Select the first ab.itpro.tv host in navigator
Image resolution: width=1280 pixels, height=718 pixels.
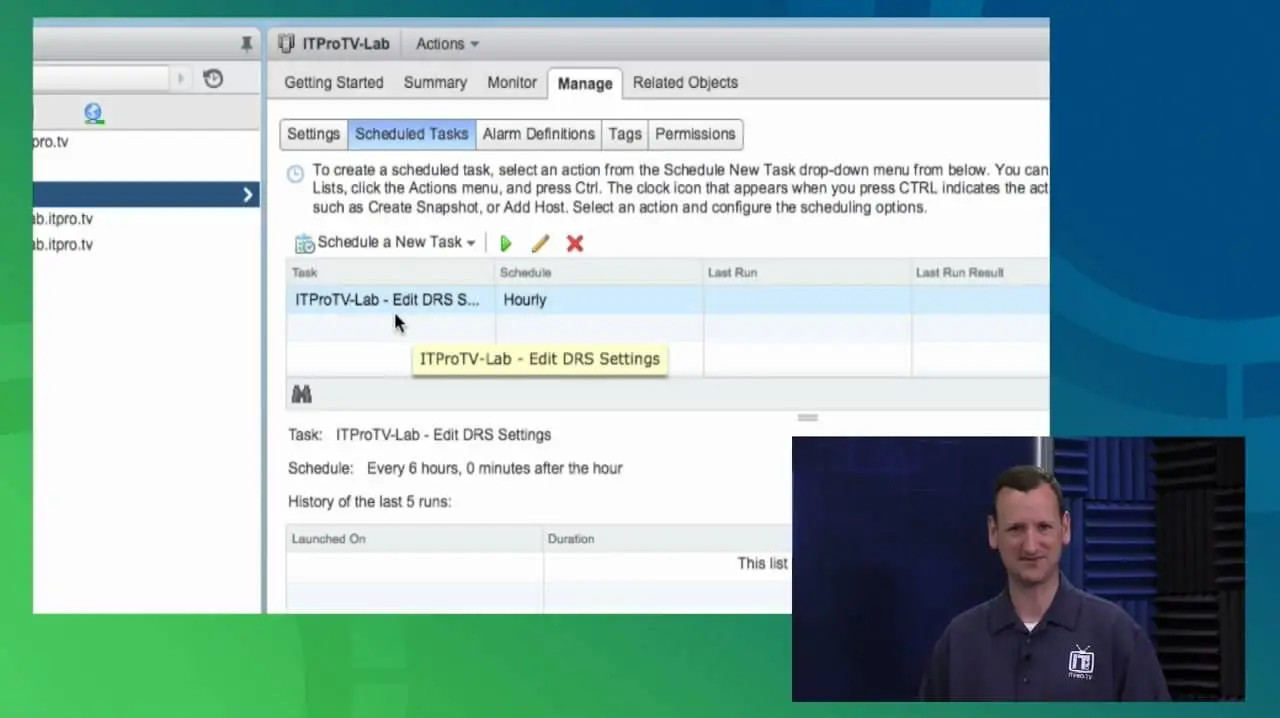(x=62, y=219)
